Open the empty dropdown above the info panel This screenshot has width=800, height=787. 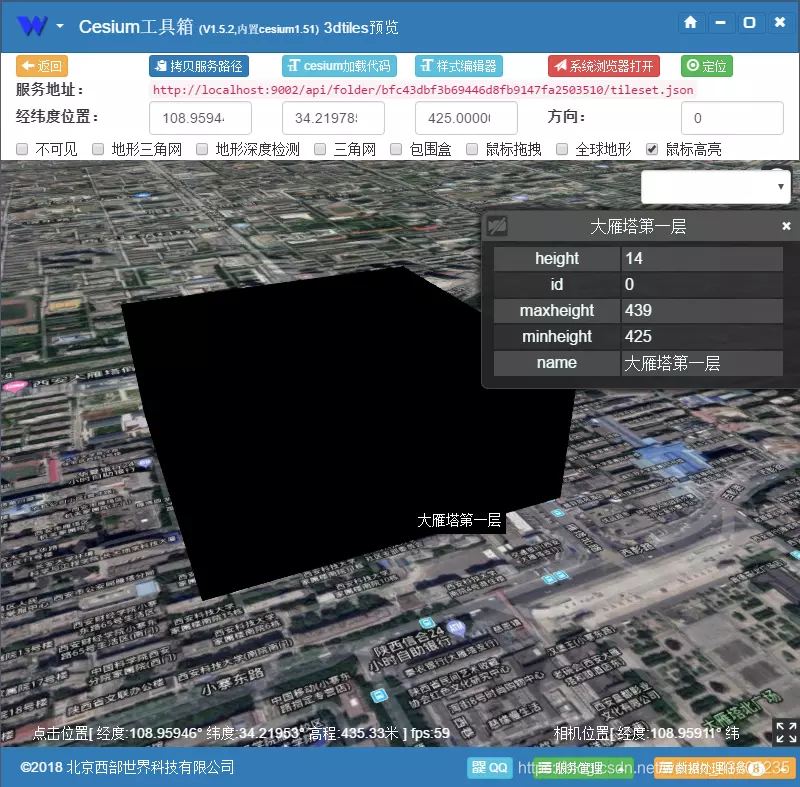coord(716,187)
